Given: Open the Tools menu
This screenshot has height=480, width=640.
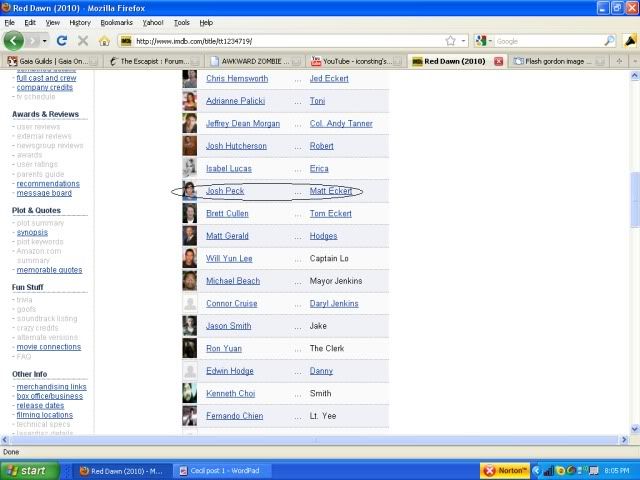Looking at the screenshot, I should [x=181, y=22].
